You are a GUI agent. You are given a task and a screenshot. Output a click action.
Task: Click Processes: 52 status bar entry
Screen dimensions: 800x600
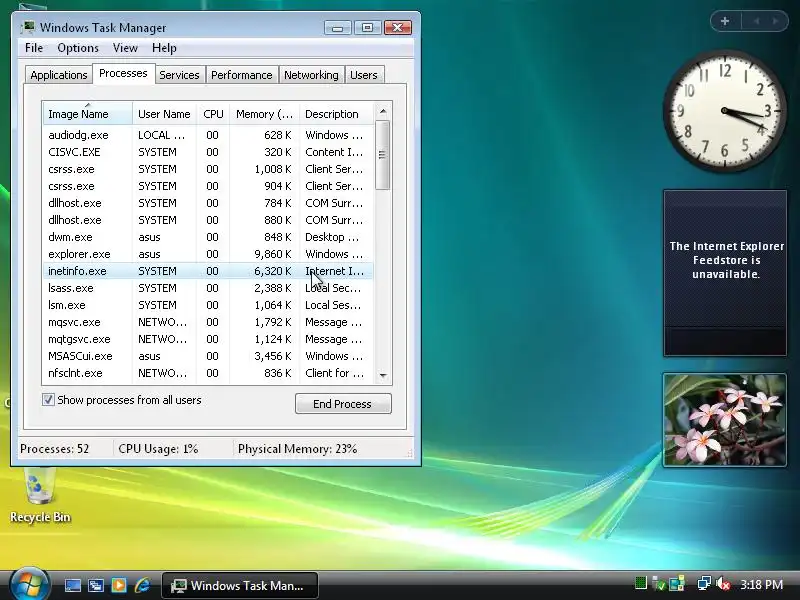click(x=55, y=449)
